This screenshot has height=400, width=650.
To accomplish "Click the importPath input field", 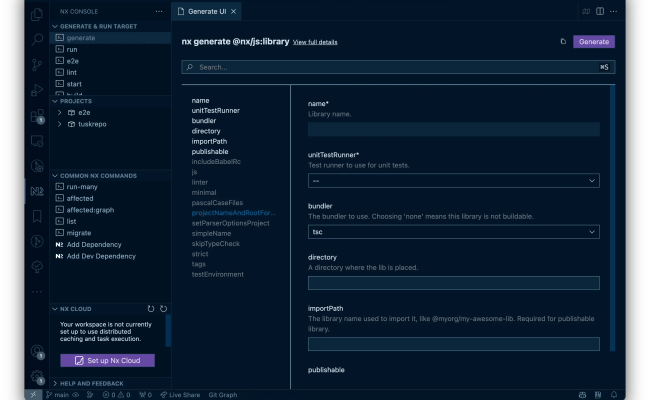I will pos(454,344).
